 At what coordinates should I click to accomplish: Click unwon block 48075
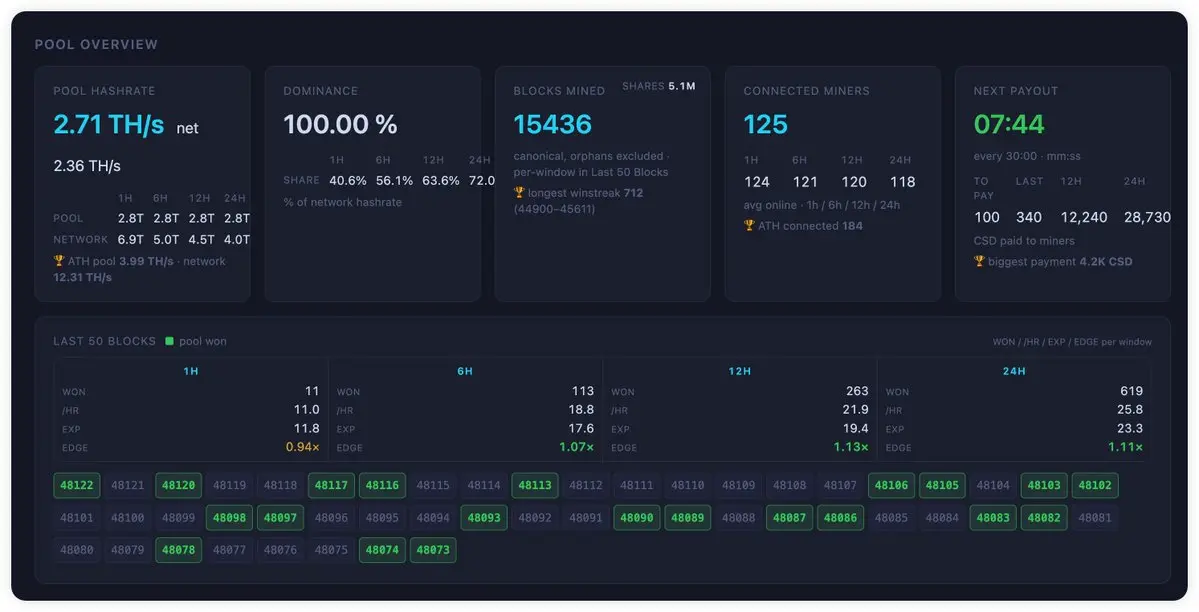[331, 550]
